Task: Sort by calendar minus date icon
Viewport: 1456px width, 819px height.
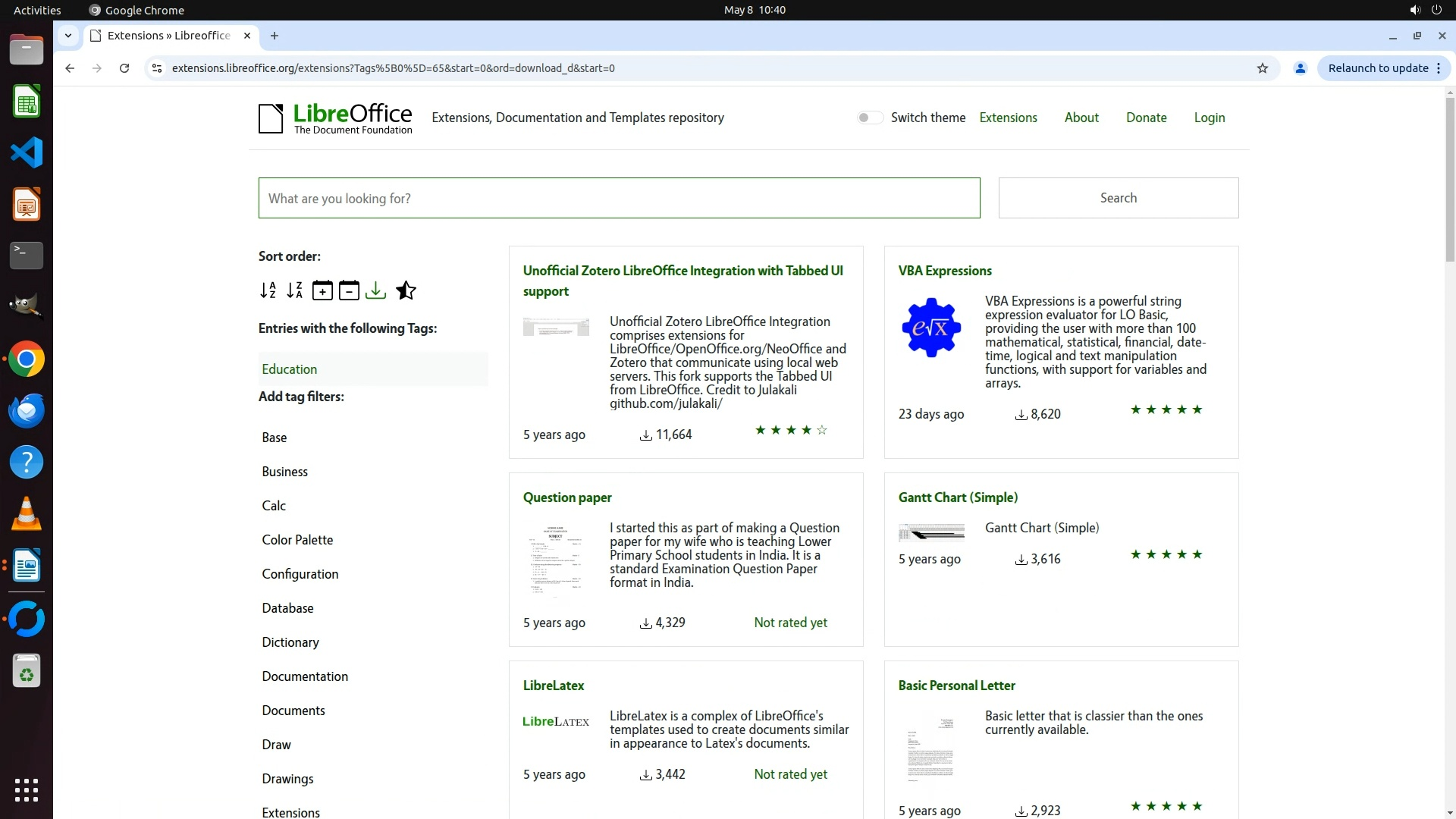Action: click(x=349, y=290)
